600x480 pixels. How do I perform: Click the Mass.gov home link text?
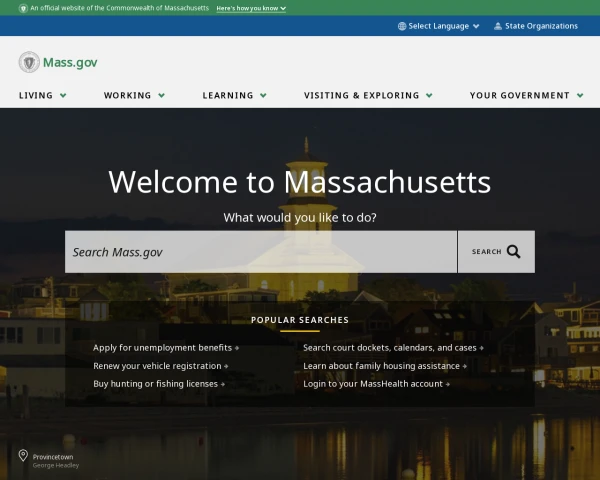(70, 62)
